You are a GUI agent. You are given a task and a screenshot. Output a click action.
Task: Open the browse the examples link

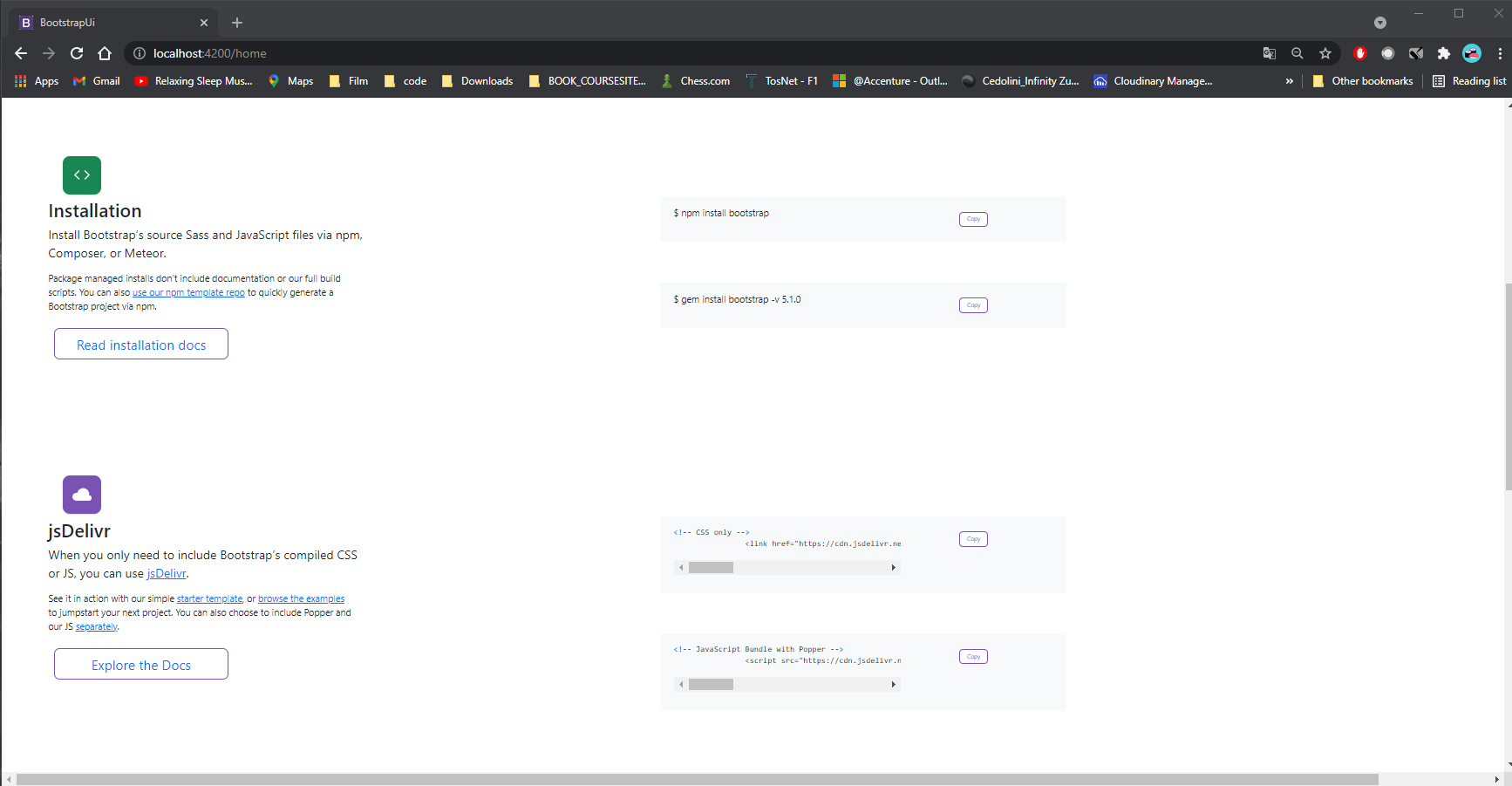[301, 599]
